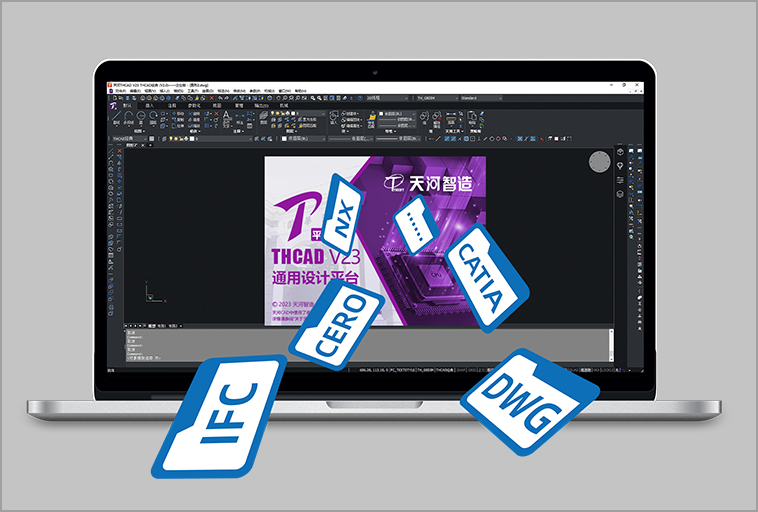758x512 pixels.
Task: Click the large A text tool
Action: pos(227,115)
